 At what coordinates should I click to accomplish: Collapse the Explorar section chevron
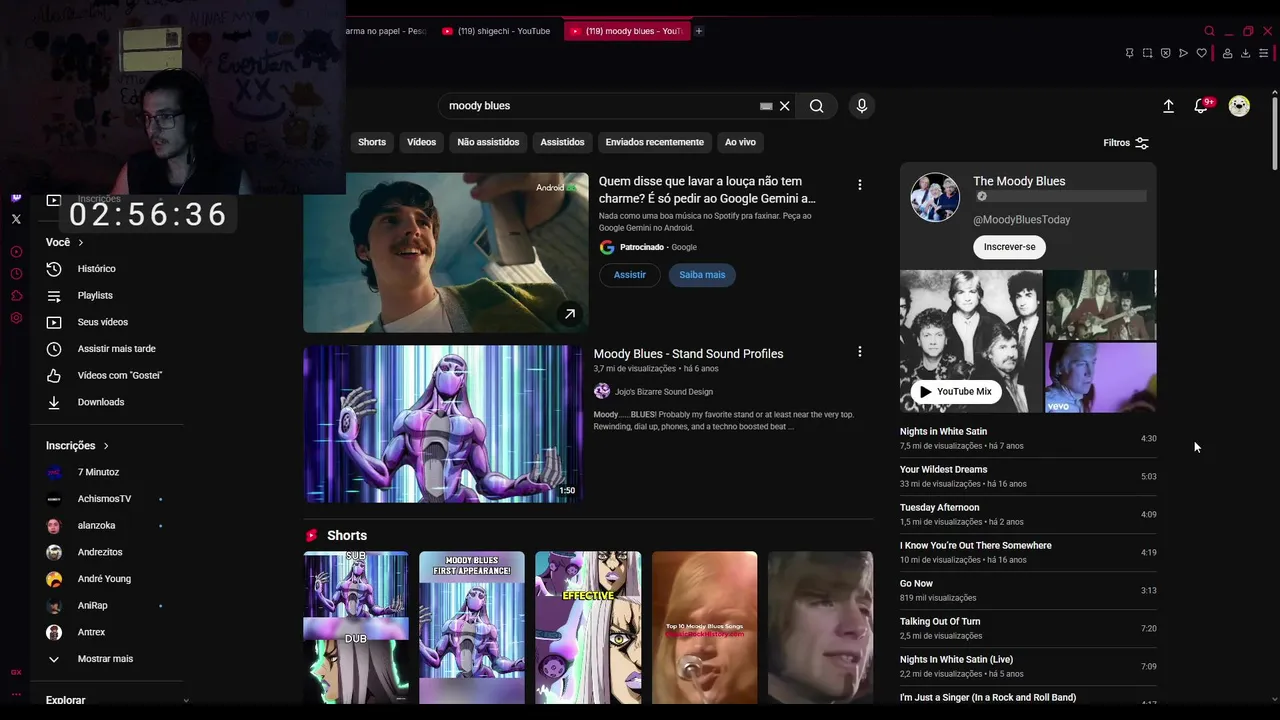tap(186, 701)
